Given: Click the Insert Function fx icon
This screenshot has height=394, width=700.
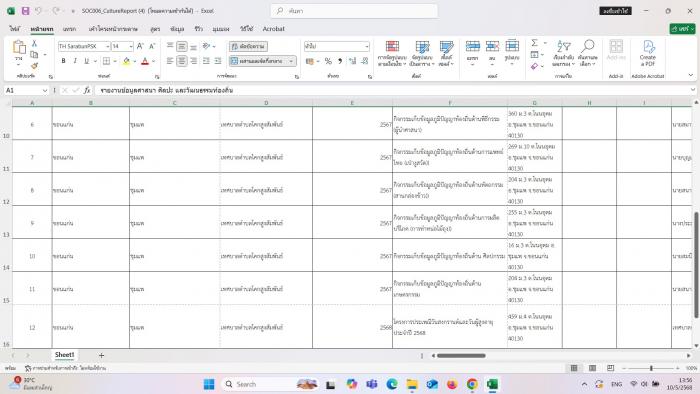Looking at the screenshot, I should coord(87,90).
